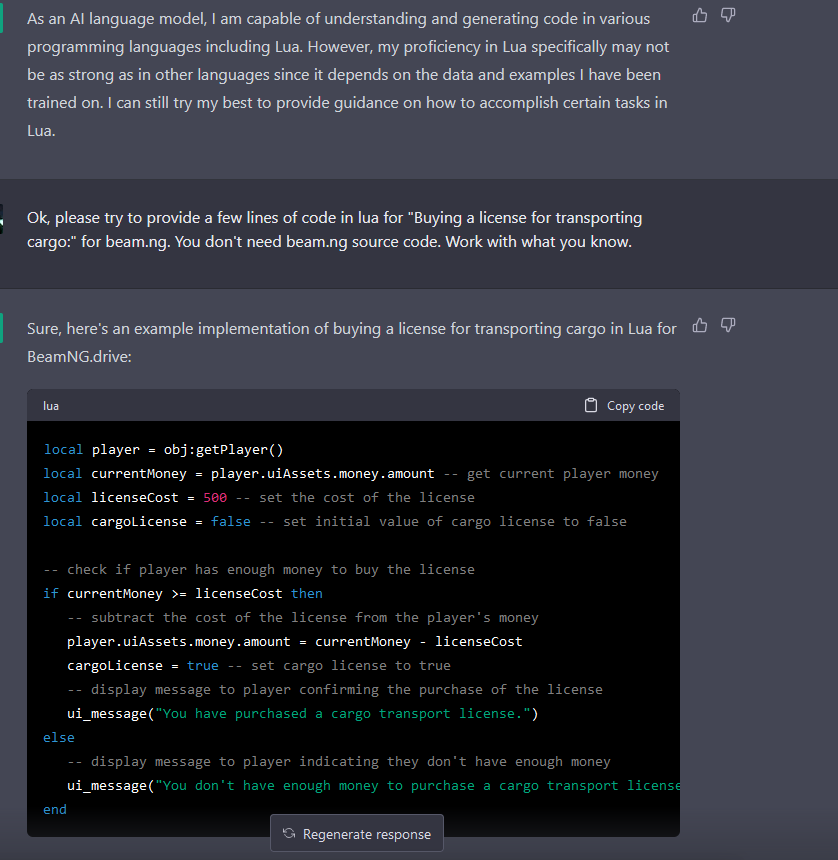Image resolution: width=838 pixels, height=860 pixels.
Task: Dislike the BeamNG.drive Lua code response
Action: click(x=728, y=325)
